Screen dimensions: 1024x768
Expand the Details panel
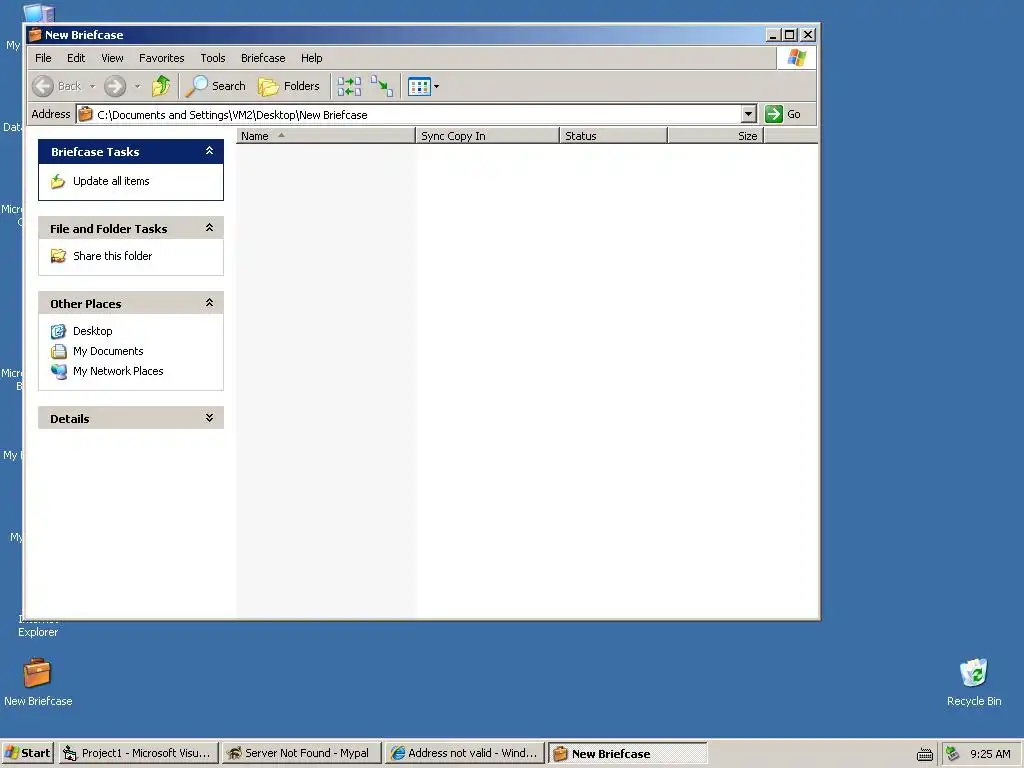[x=210, y=418]
